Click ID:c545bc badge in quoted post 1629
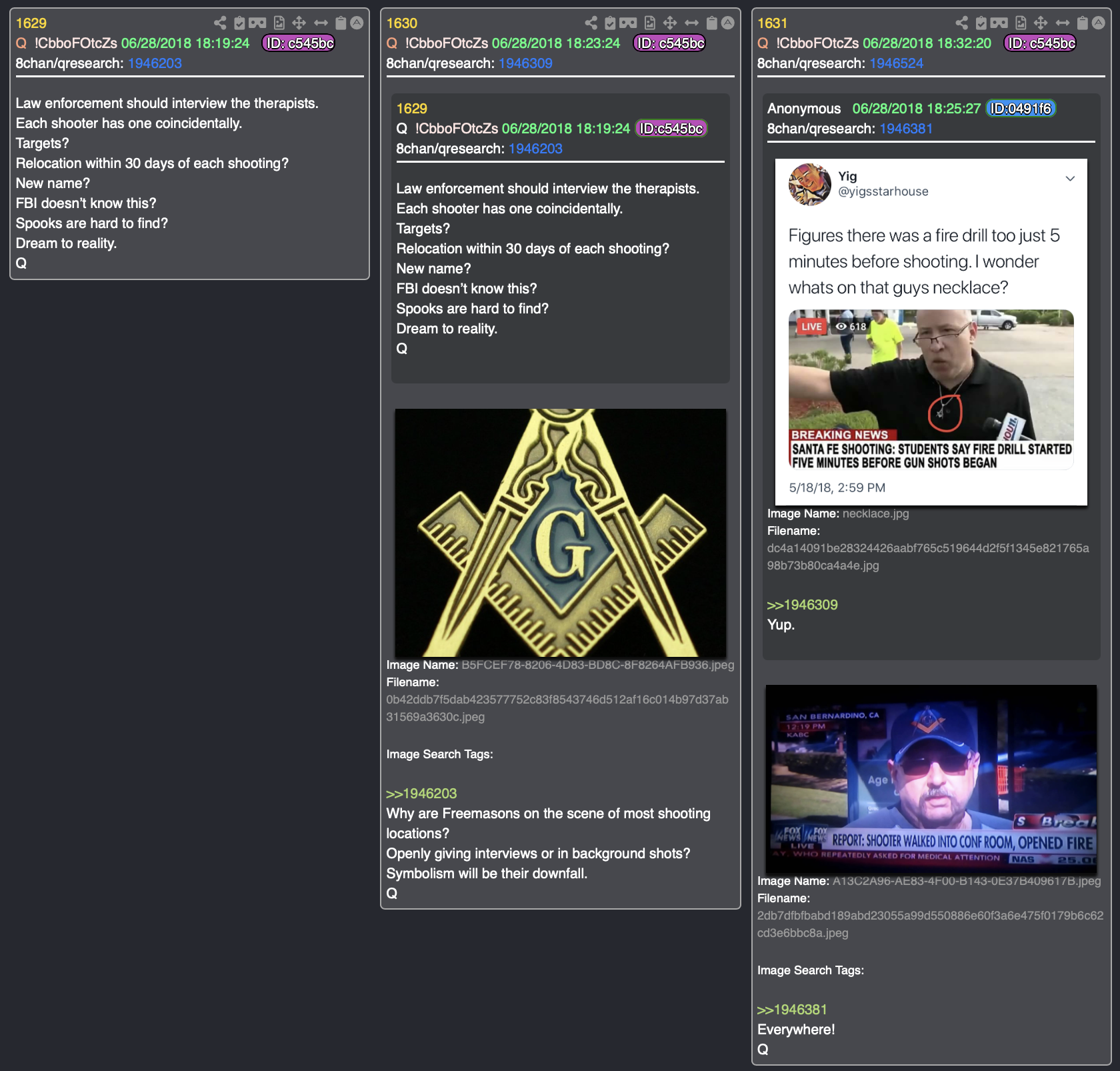Image resolution: width=1120 pixels, height=1071 pixels. tap(671, 129)
